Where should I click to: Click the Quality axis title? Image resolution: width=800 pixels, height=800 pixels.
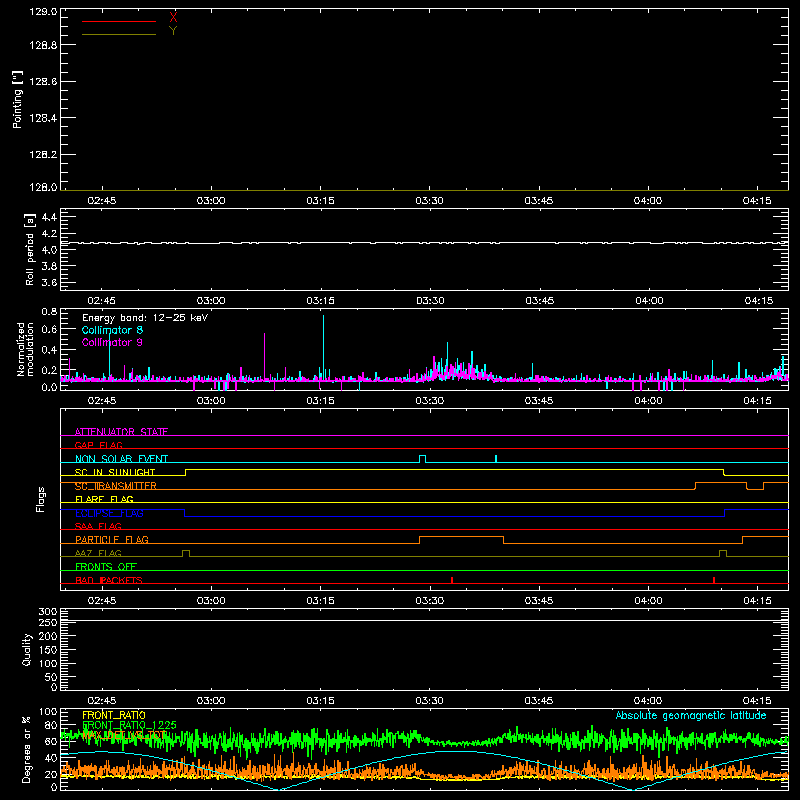point(27,649)
